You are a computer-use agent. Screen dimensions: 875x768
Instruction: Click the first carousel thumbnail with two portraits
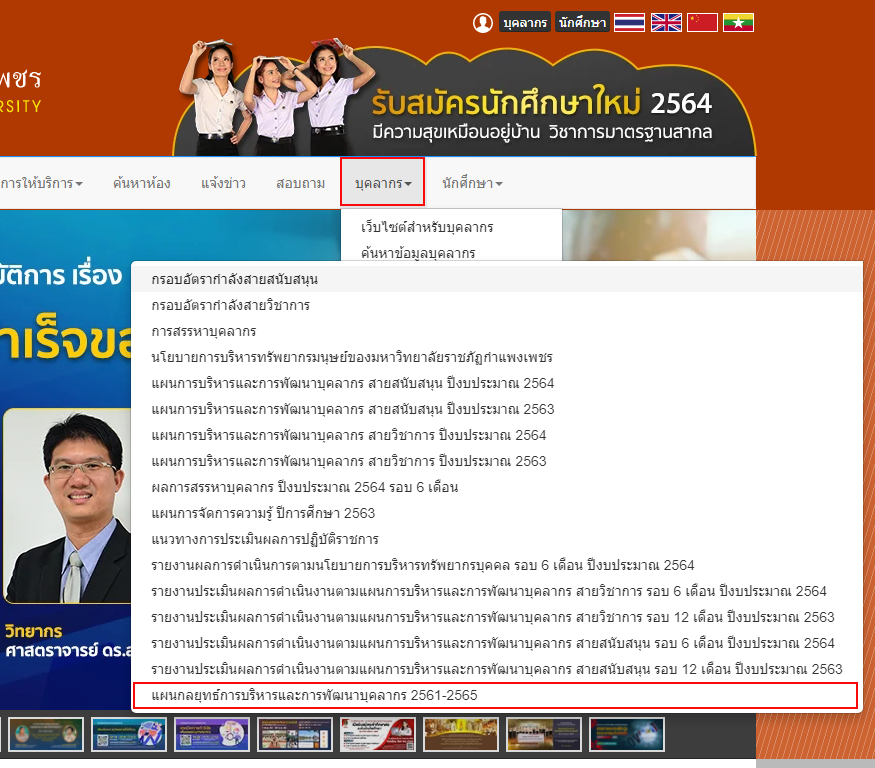[46, 734]
